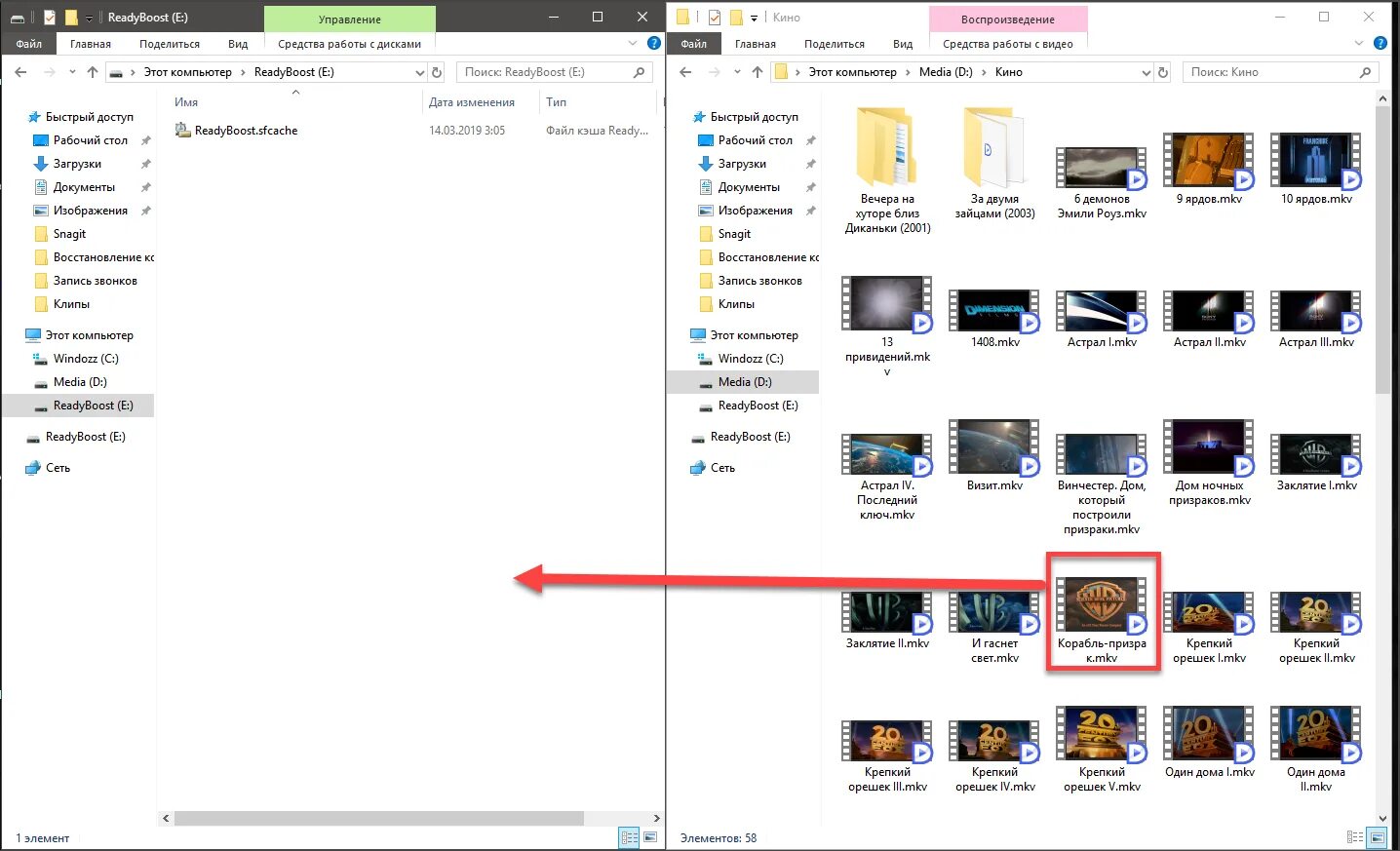Viewport: 1400px width, 851px height.
Task: Open Средства работы с видео tab
Action: pos(1007,44)
